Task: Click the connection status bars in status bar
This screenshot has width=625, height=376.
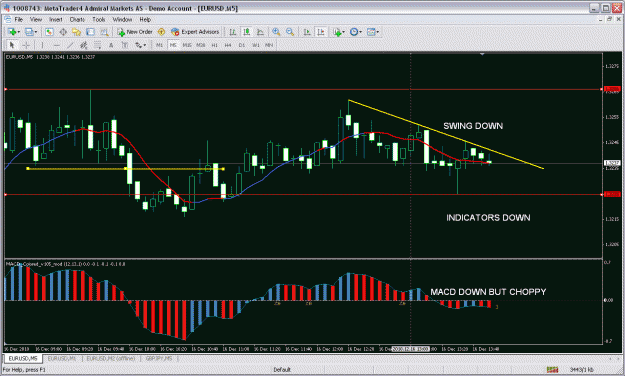Action: (x=552, y=370)
